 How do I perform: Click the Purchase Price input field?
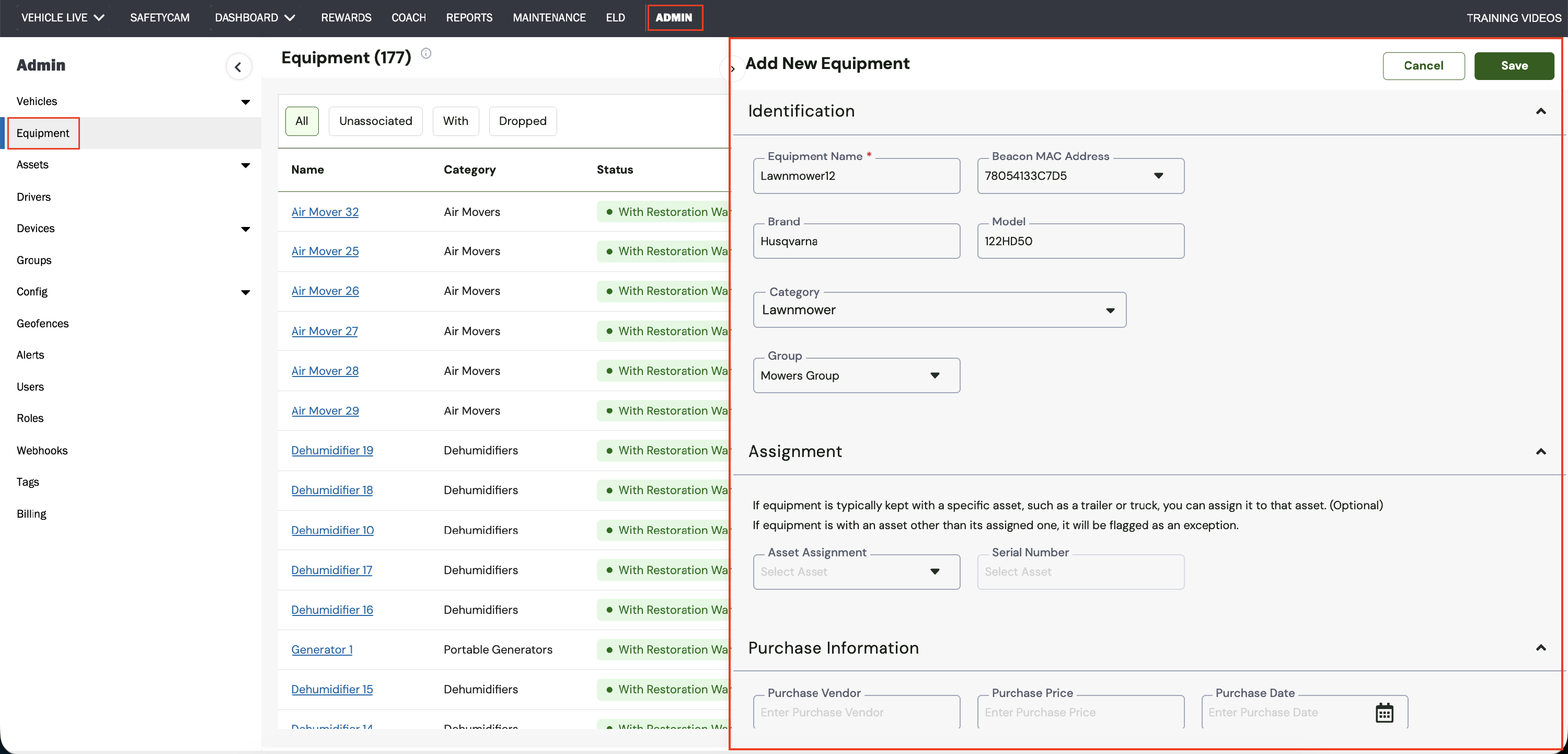[1080, 712]
